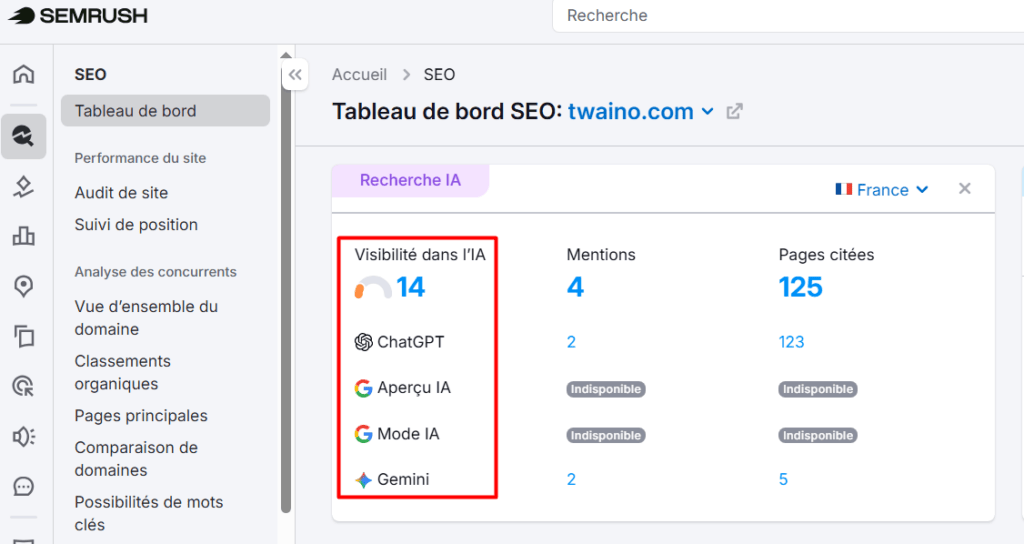1024x544 pixels.
Task: Open the rocket-shaped toolkit icon in the sidebar
Action: tap(24, 187)
